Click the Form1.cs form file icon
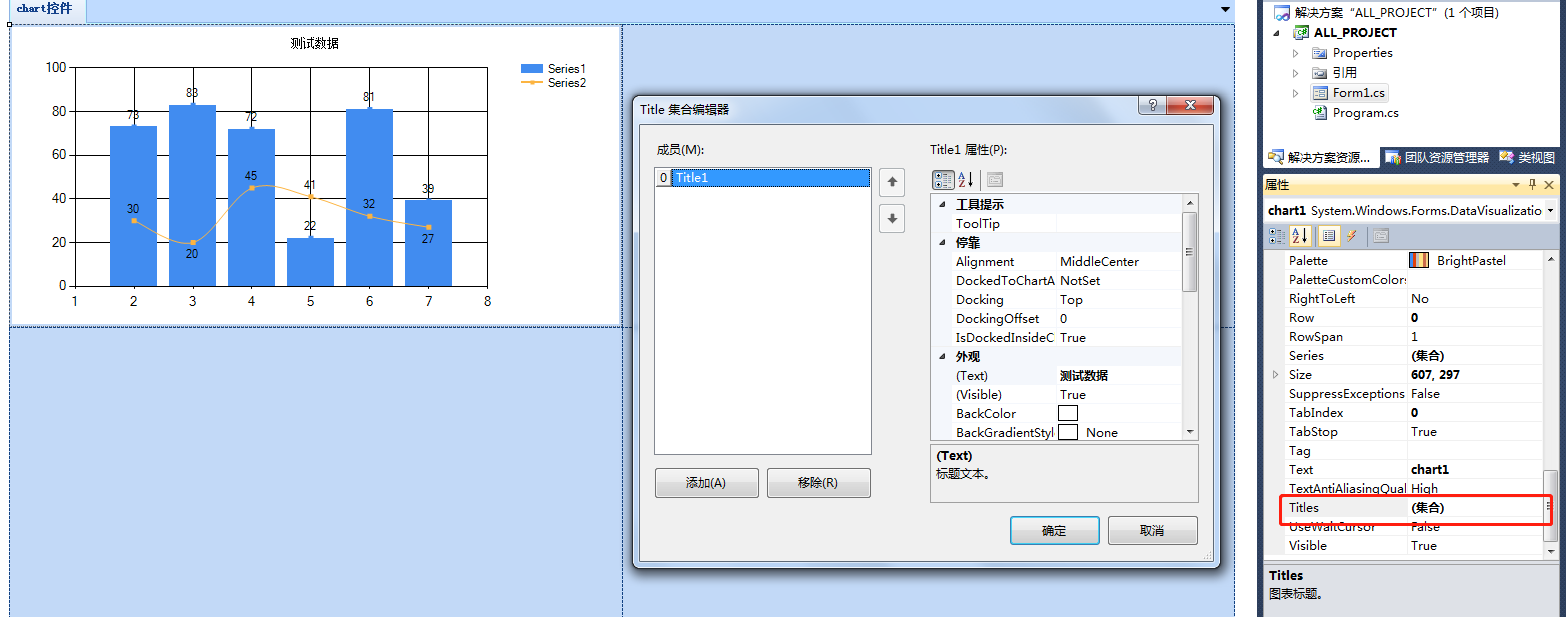The width and height of the screenshot is (1566, 617). click(x=1320, y=93)
